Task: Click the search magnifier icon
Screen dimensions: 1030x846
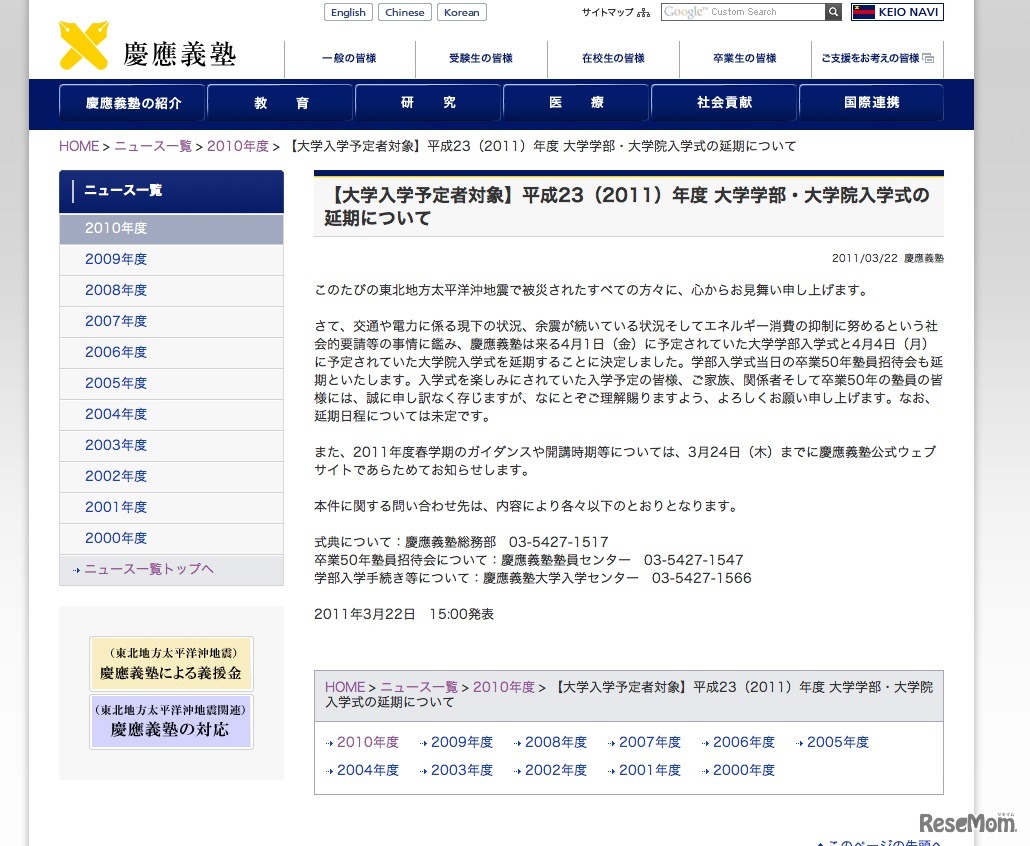Action: [x=833, y=12]
